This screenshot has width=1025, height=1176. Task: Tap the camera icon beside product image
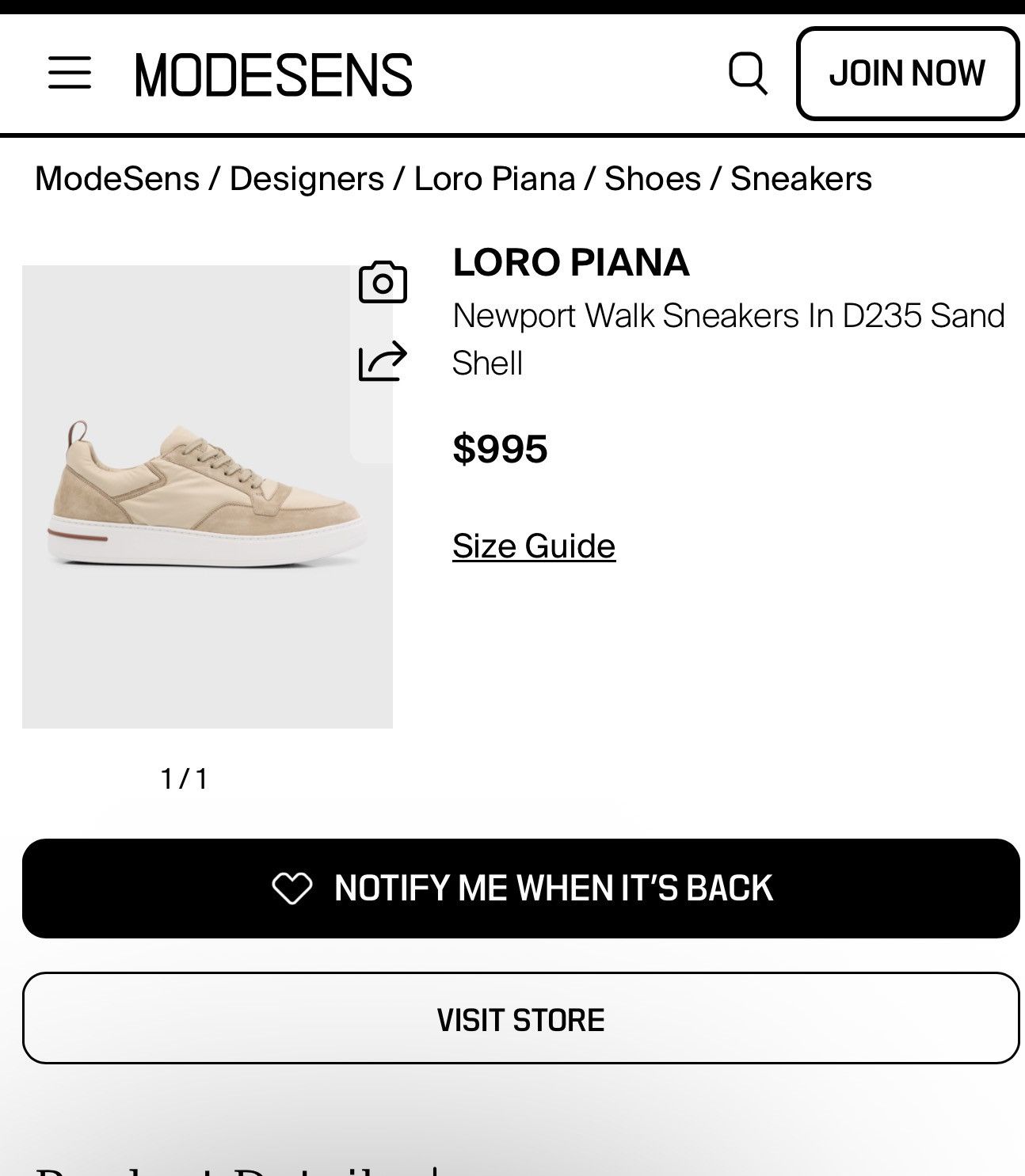[x=383, y=282]
